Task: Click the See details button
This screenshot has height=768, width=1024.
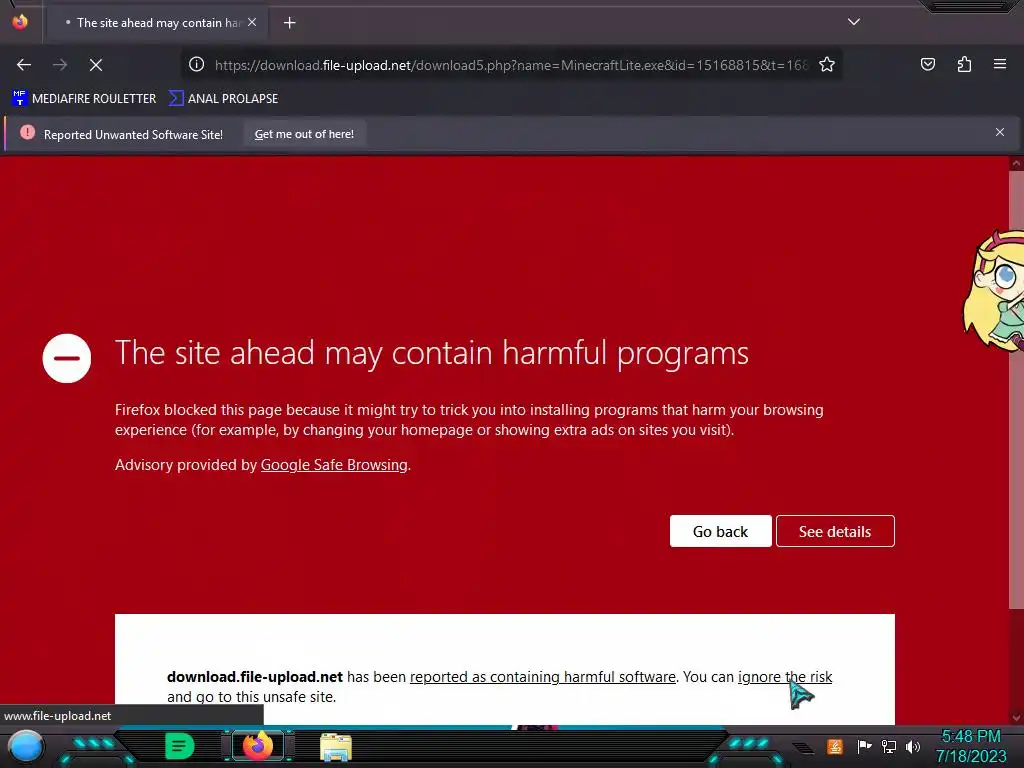Action: click(835, 532)
